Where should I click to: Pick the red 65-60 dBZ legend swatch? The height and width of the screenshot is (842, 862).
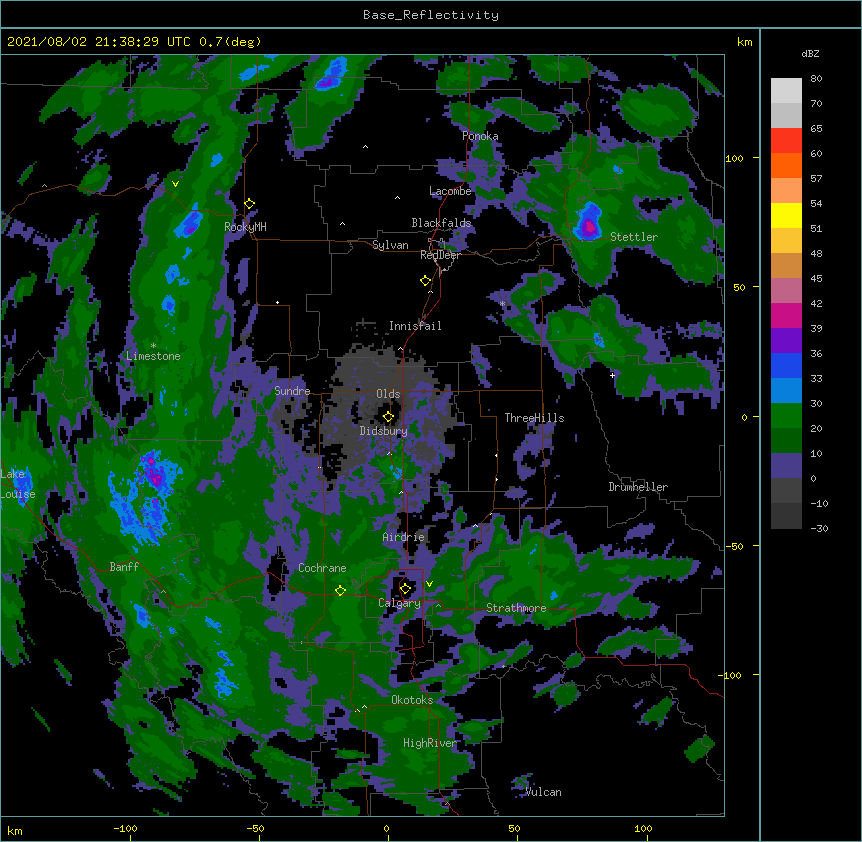pyautogui.click(x=786, y=141)
